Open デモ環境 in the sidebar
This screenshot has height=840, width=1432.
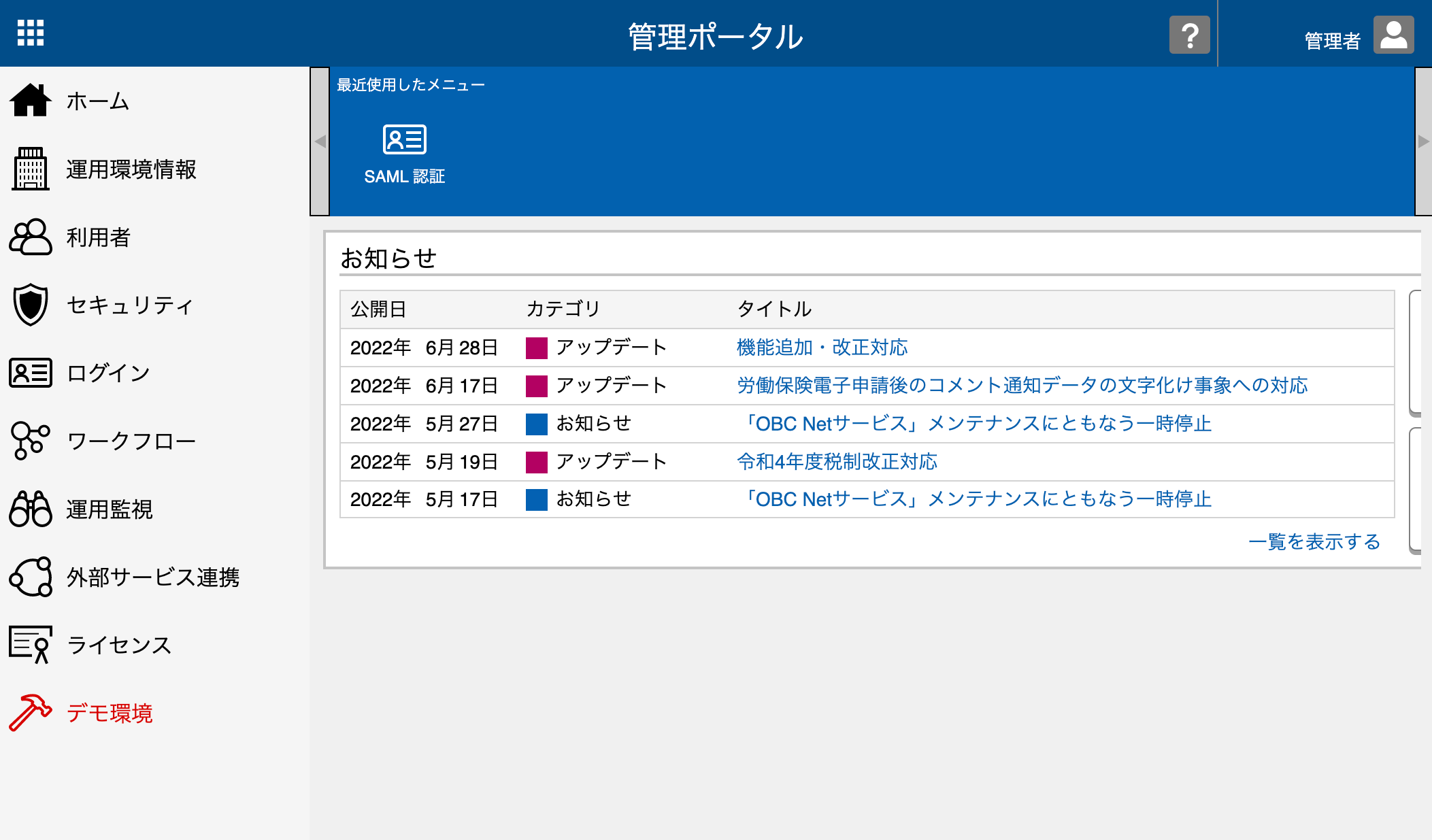110,713
